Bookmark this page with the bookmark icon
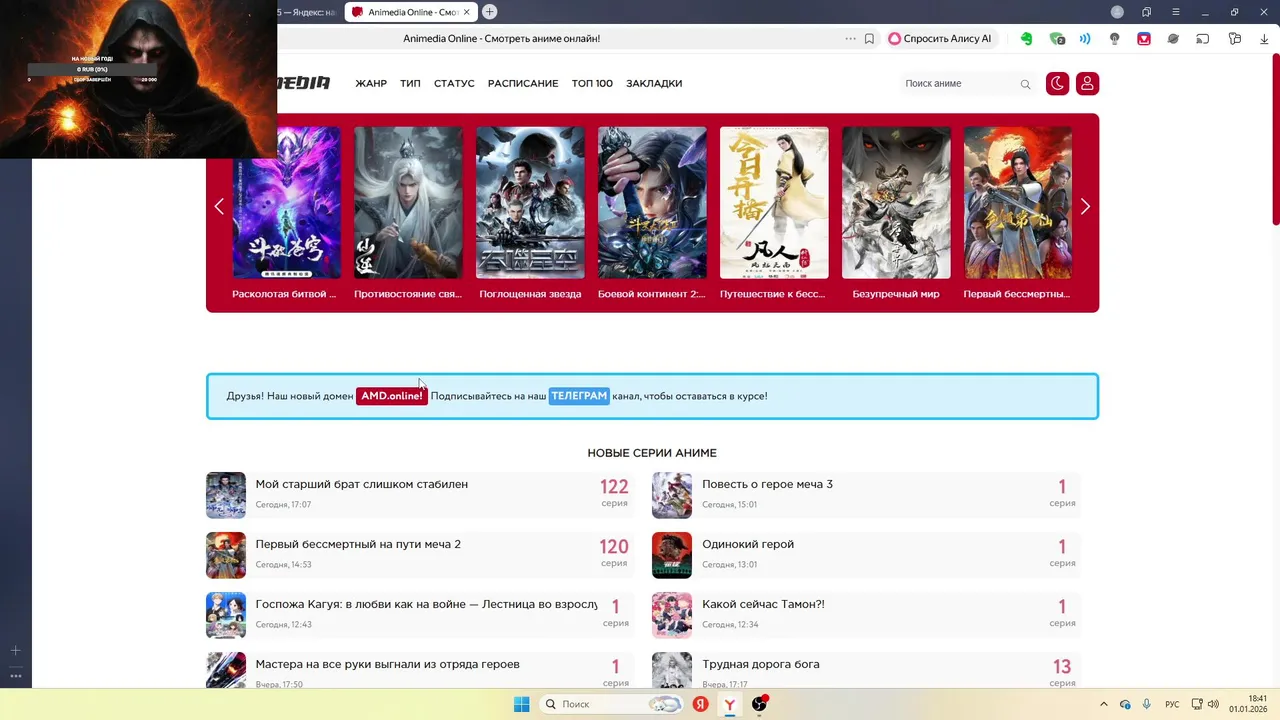Viewport: 1280px width, 720px height. coord(869,39)
